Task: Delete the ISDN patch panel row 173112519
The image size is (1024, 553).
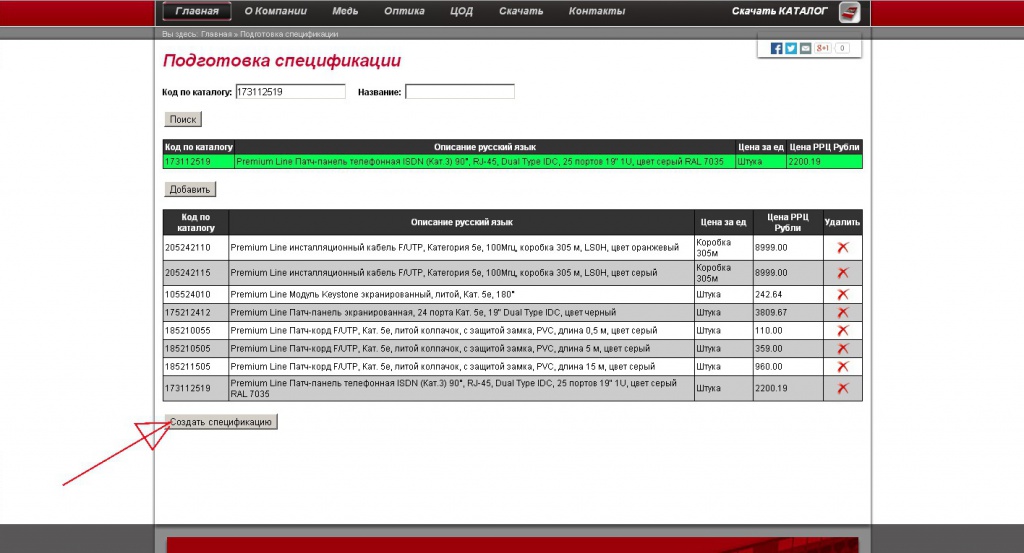Action: coord(842,388)
